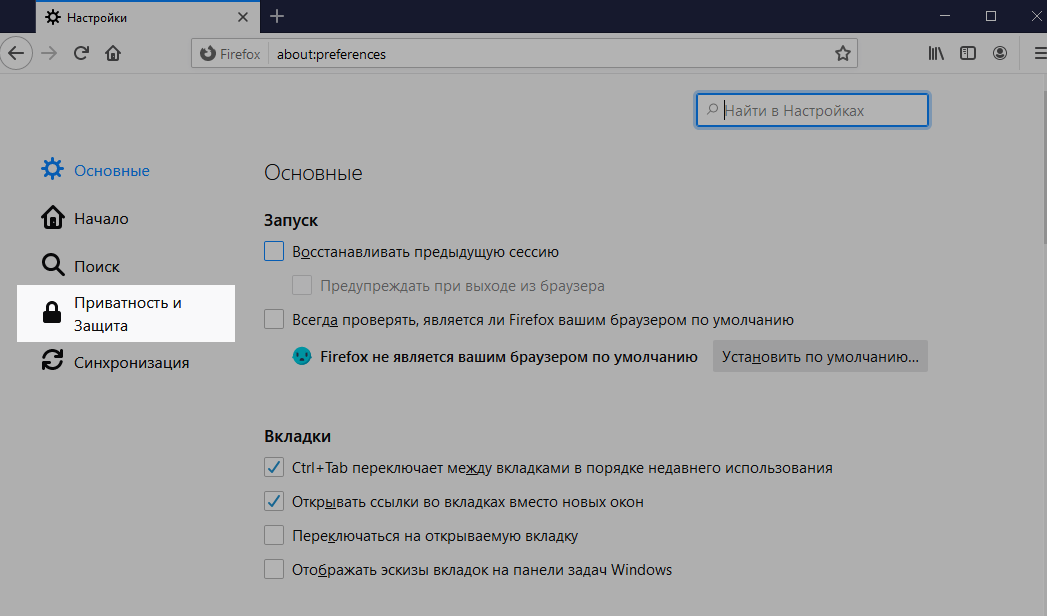Viewport: 1047px width, 616px height.
Task: Open the Library bookshelf icon
Action: pyautogui.click(x=936, y=53)
